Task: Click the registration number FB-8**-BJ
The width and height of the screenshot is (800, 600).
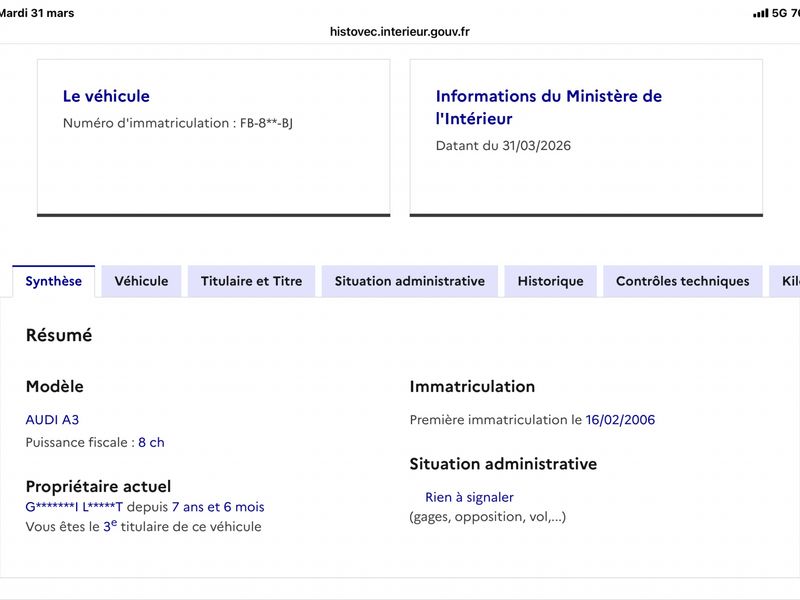Action: click(266, 123)
